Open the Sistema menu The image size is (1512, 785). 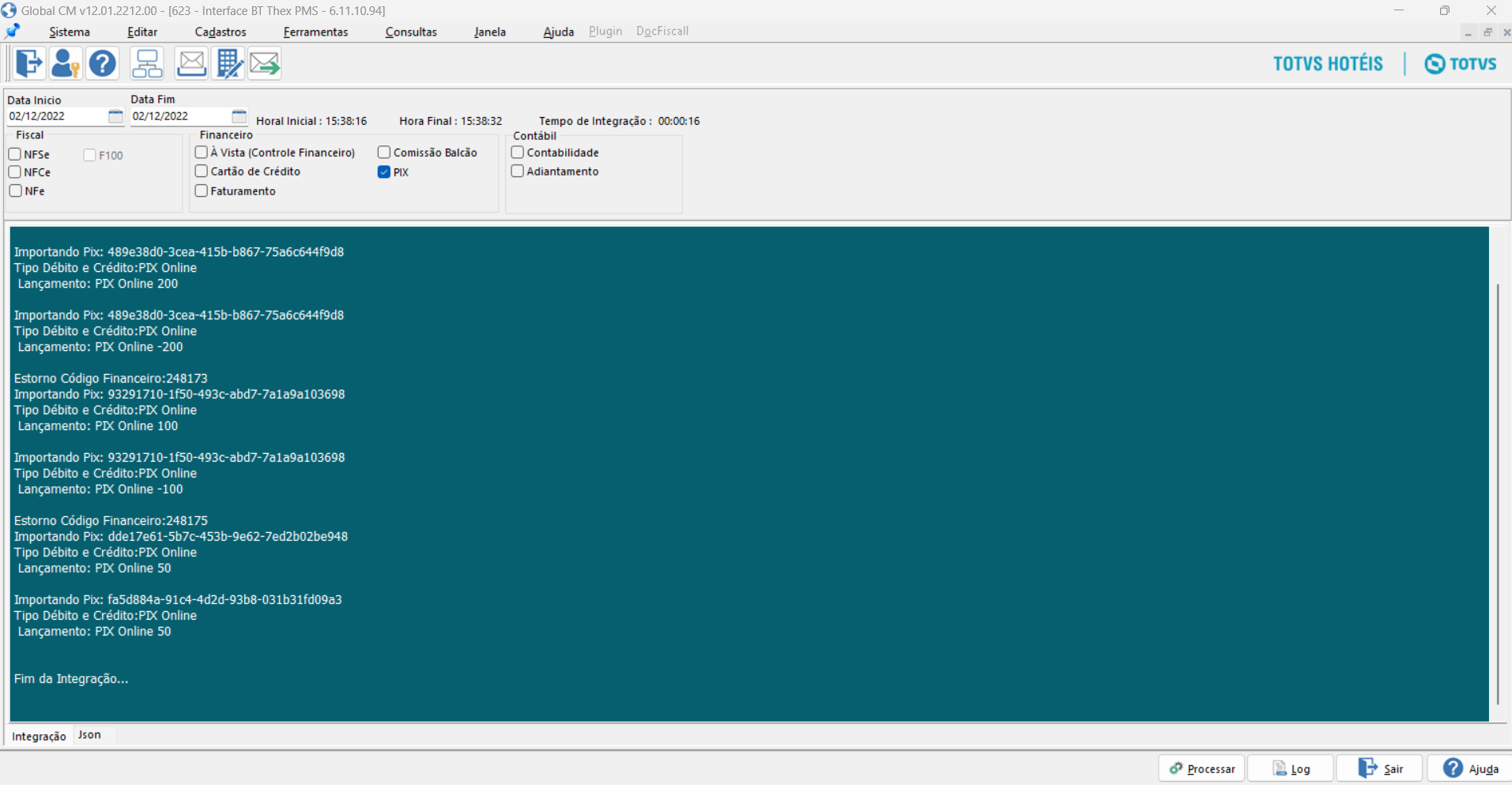click(70, 32)
